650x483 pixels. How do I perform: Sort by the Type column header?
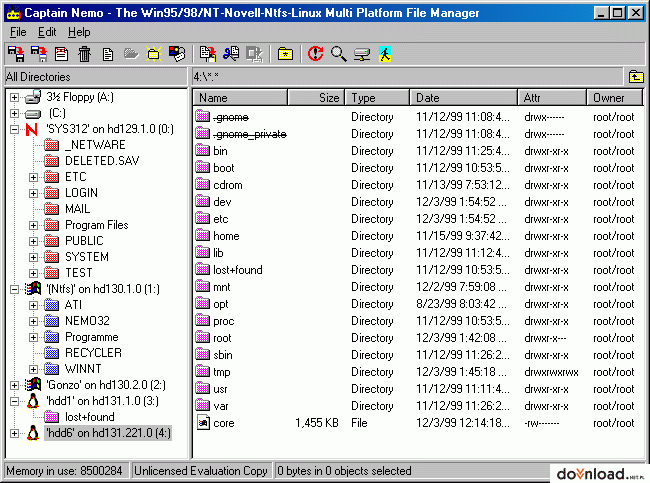tap(378, 98)
